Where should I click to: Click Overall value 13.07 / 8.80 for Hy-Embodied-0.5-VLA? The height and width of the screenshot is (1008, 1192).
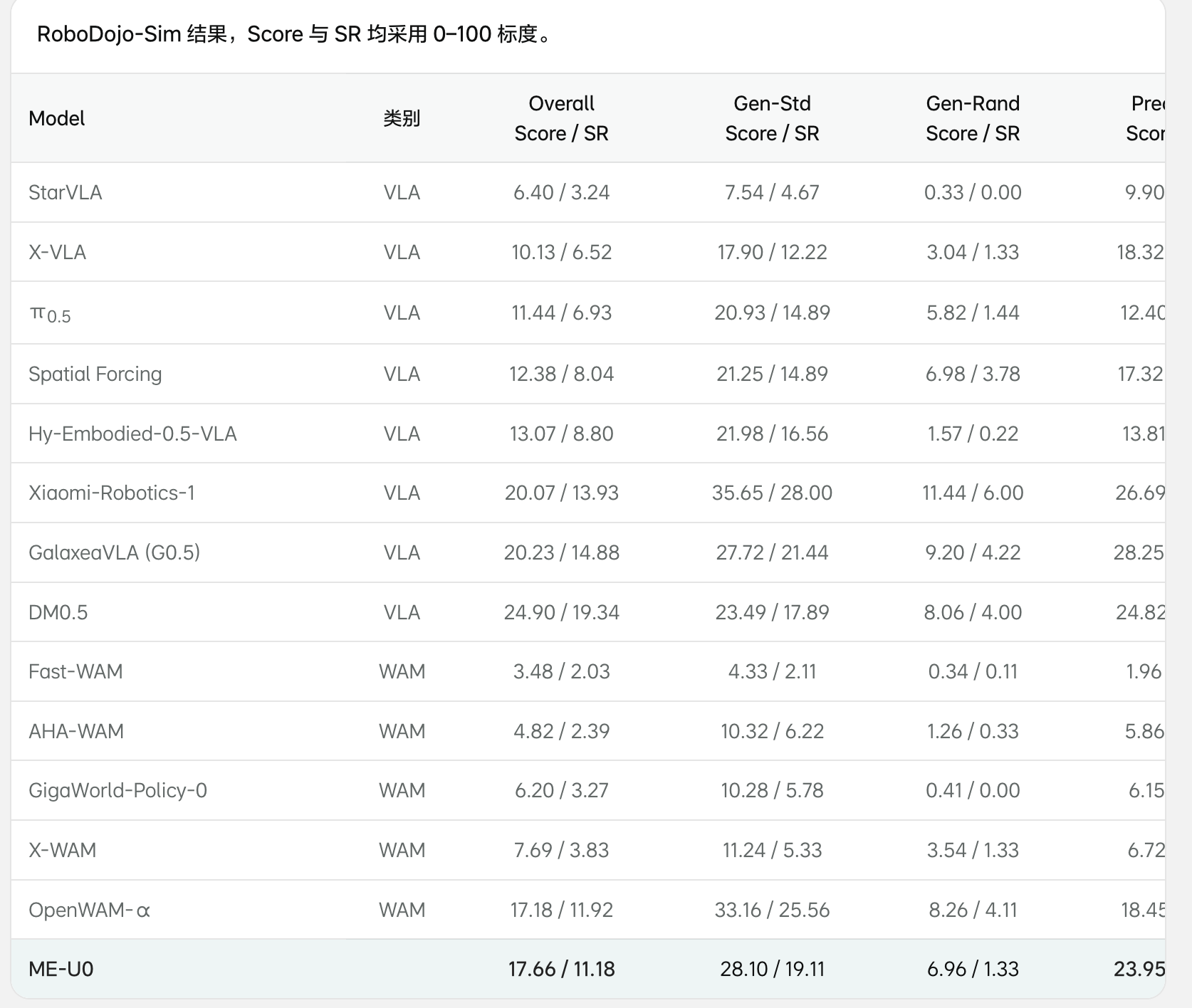561,434
